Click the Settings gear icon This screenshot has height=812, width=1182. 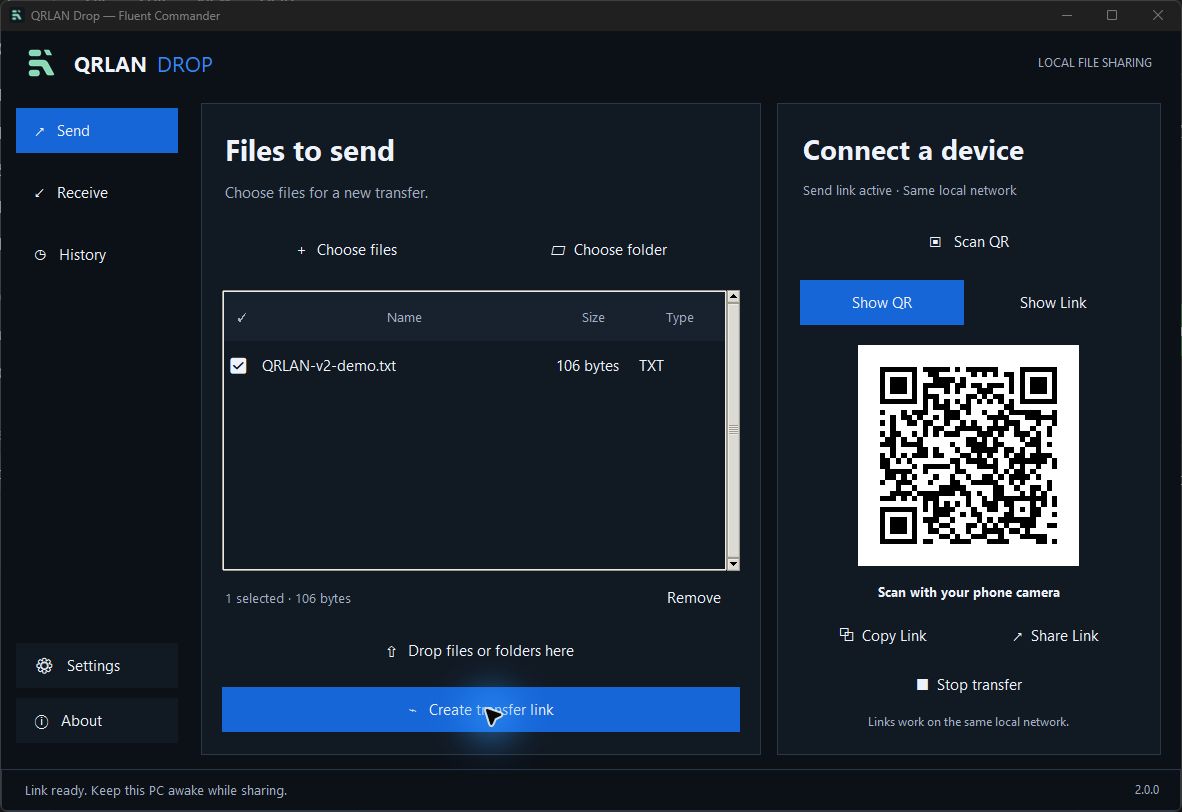point(44,666)
